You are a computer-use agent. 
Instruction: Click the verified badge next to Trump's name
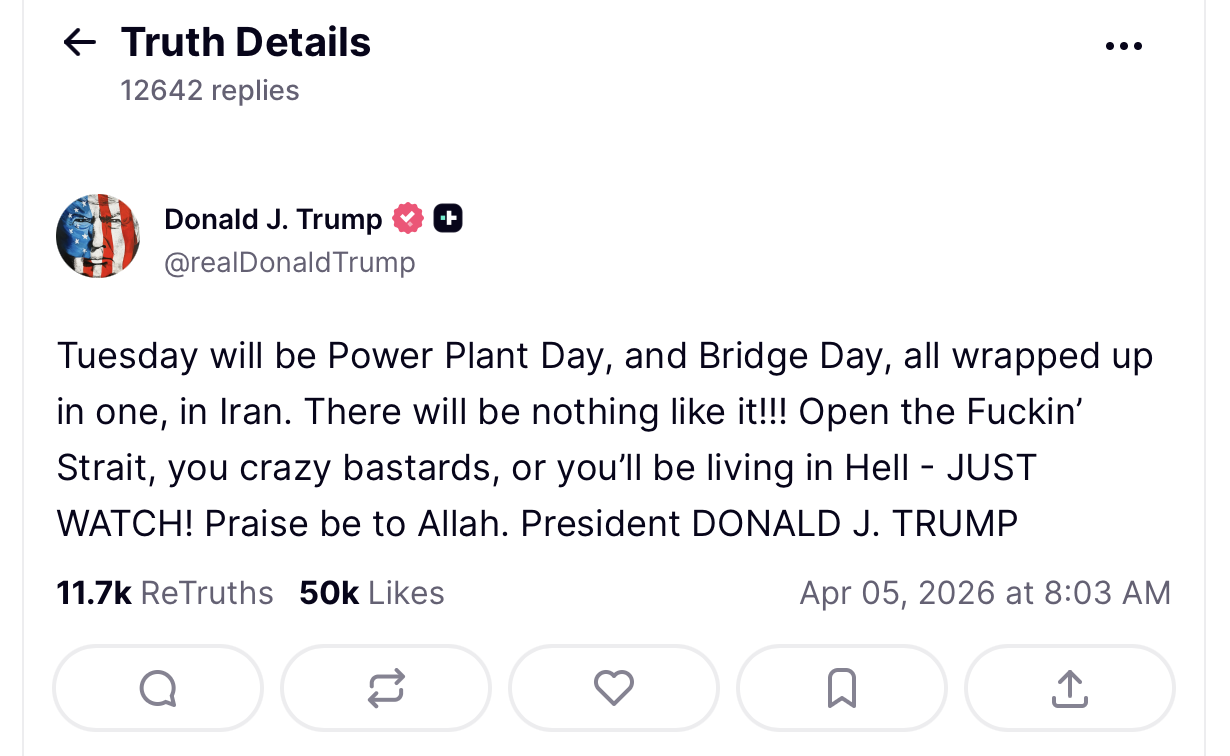pos(406,217)
